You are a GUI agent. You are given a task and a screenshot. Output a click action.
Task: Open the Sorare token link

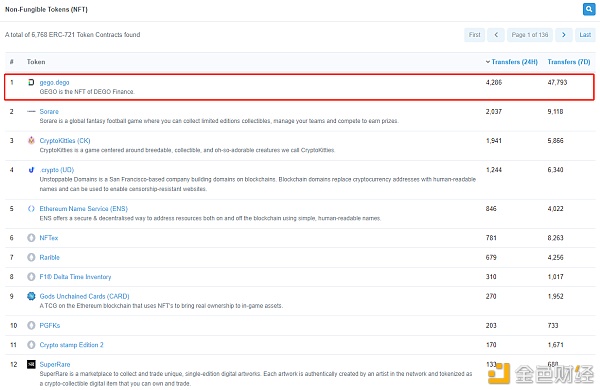point(49,111)
